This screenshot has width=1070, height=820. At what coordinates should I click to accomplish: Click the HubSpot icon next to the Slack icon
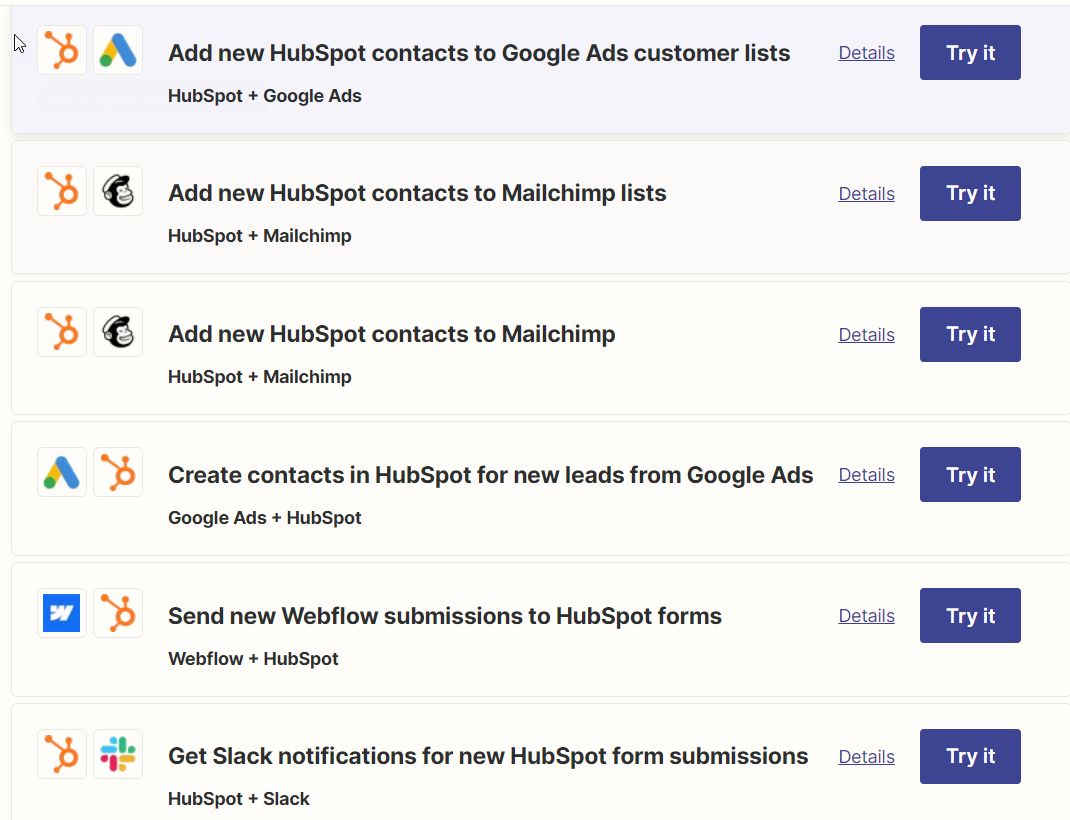click(x=61, y=753)
